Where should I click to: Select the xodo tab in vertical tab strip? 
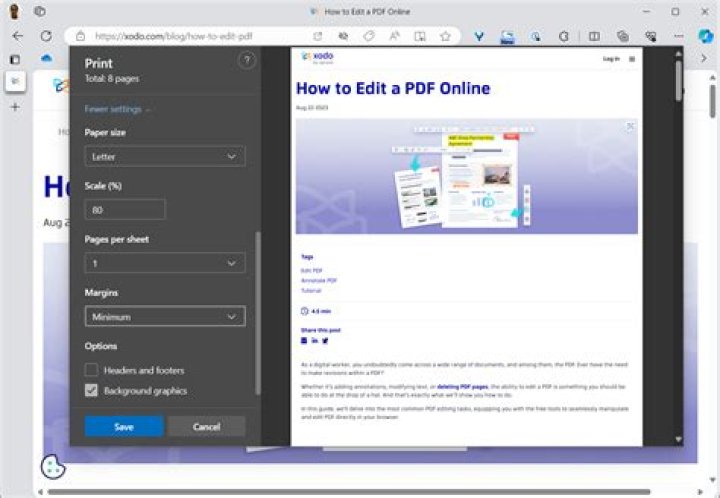click(15, 82)
